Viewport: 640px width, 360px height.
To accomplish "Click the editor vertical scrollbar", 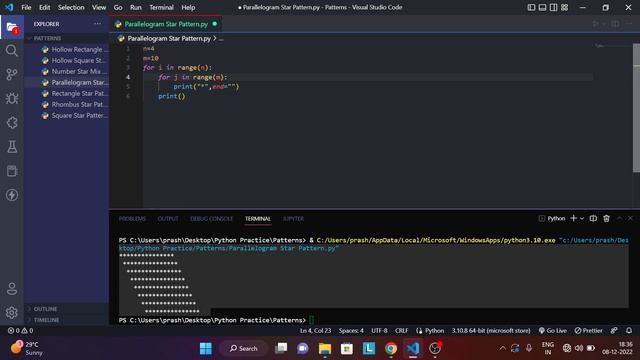I will coord(636,108).
